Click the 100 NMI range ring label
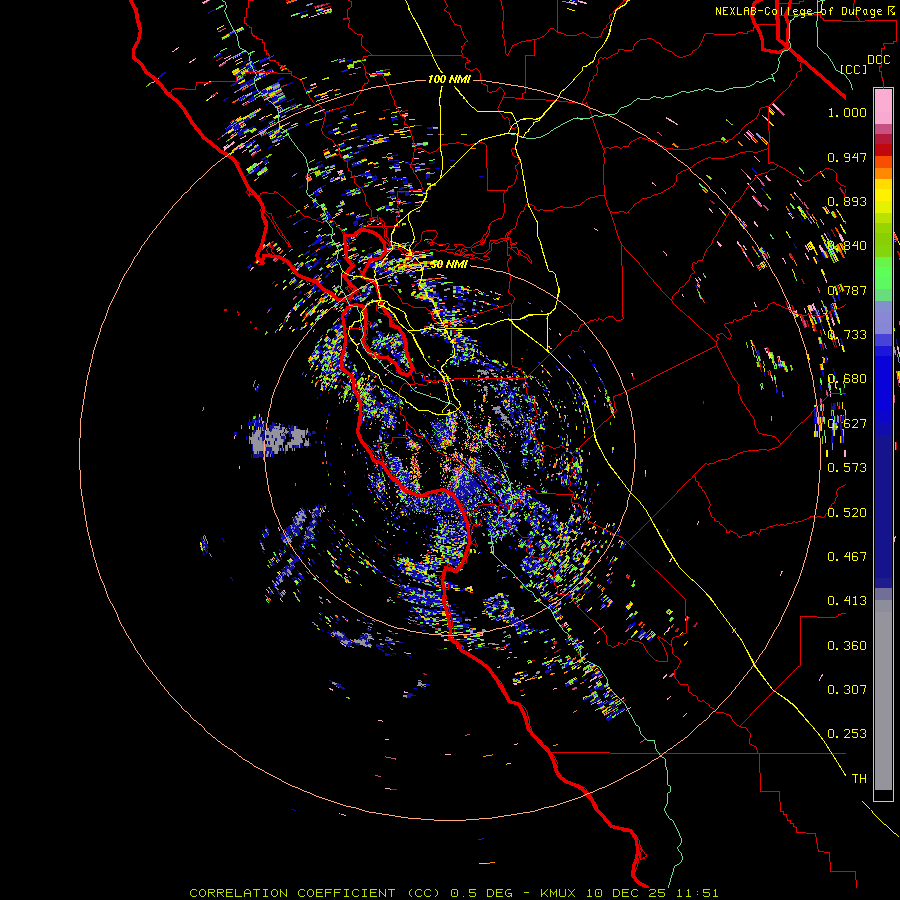 click(x=449, y=79)
